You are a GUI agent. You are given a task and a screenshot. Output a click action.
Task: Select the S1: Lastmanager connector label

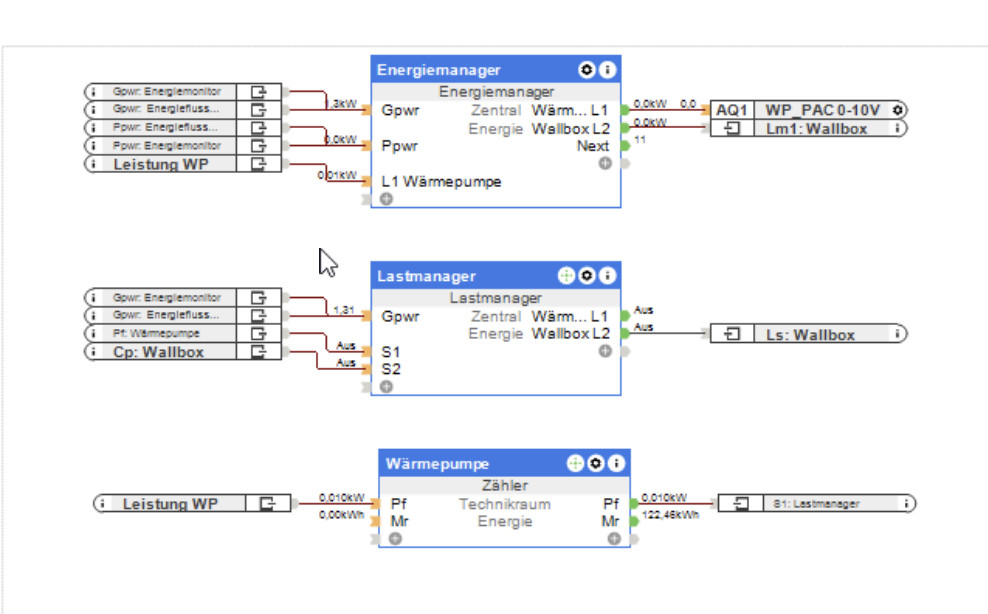pyautogui.click(x=816, y=504)
